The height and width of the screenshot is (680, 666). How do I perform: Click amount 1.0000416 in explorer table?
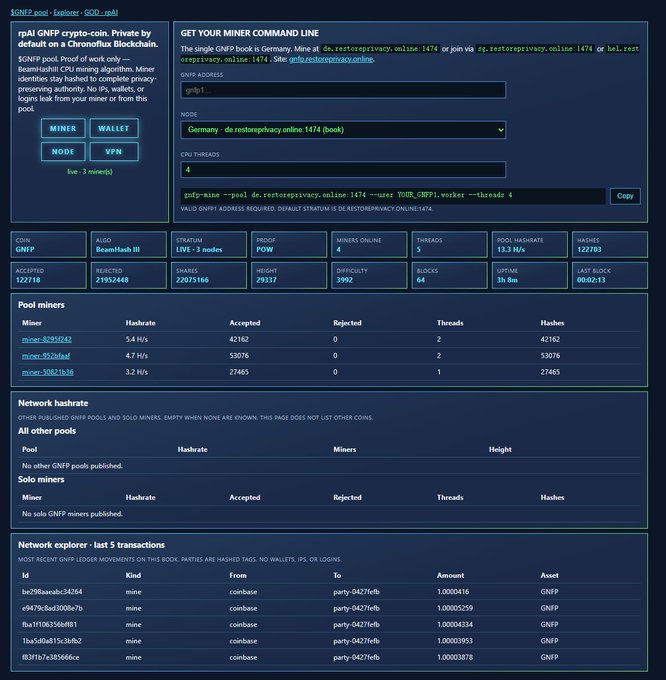point(453,592)
